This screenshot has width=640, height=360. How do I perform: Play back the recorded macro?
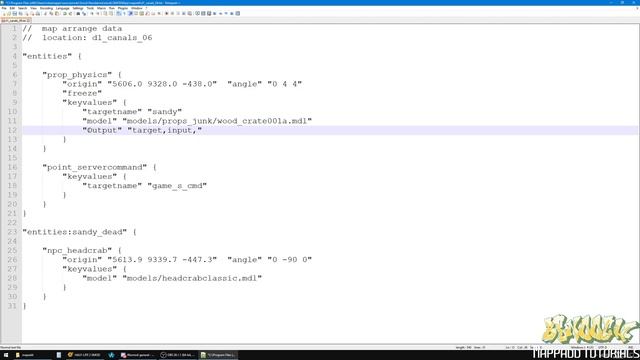pos(178,13)
